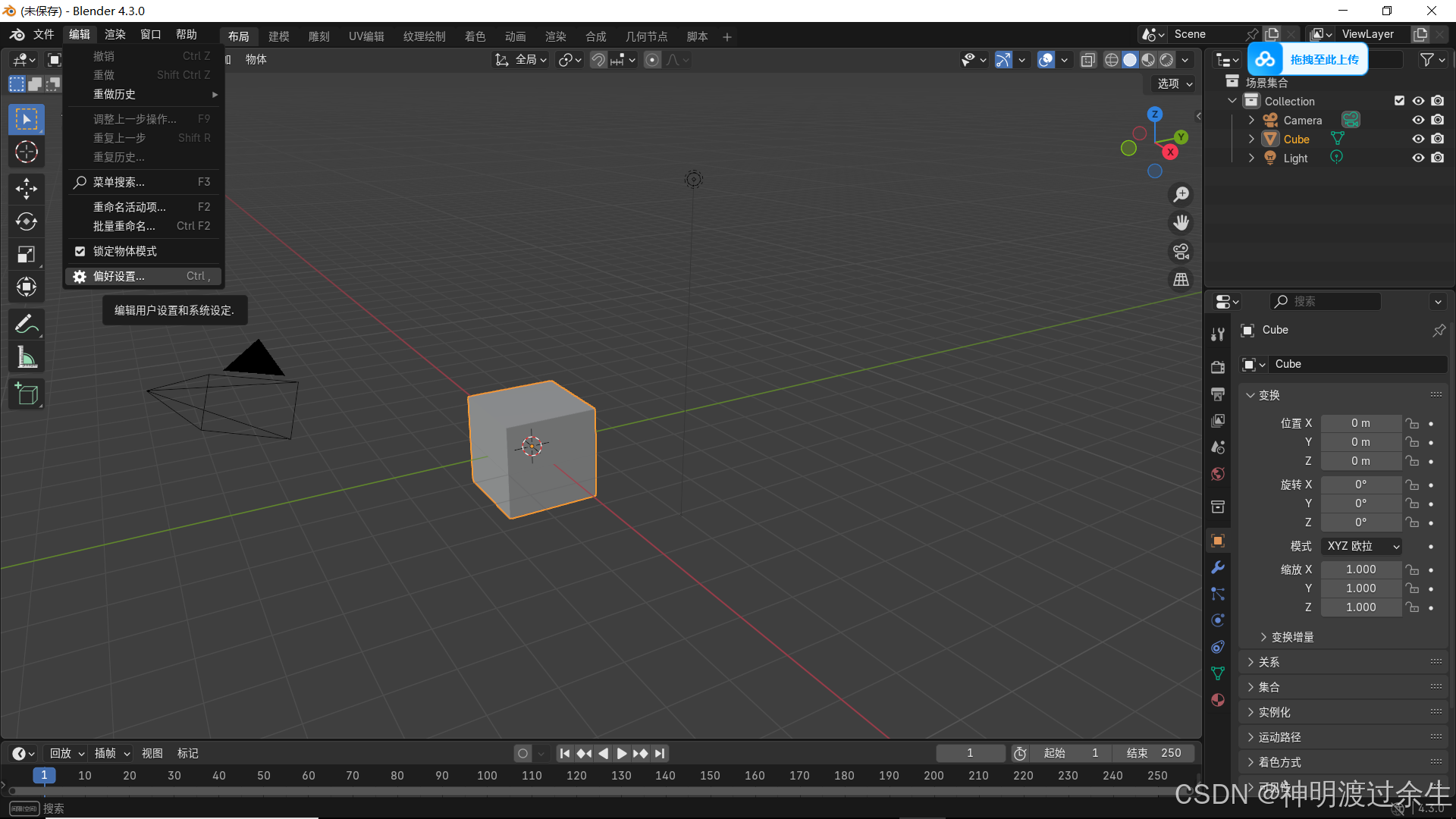Switch to the UV Editing workspace tab
1456x819 pixels.
(x=366, y=36)
